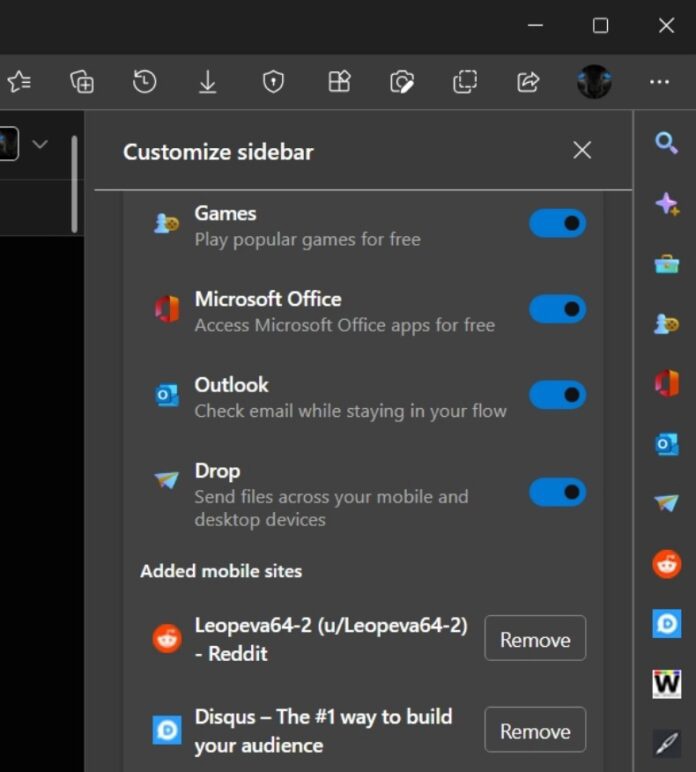Open the Tools briefcase sidebar icon

coord(666,264)
